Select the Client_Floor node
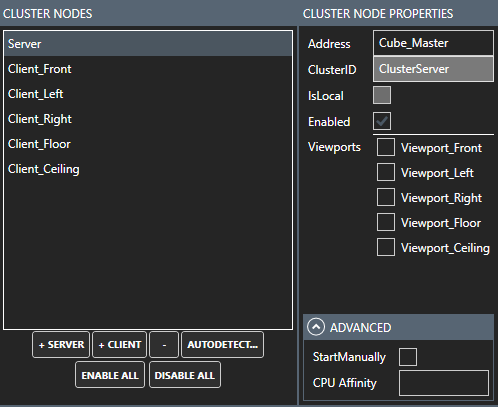This screenshot has width=498, height=407. [x=148, y=144]
